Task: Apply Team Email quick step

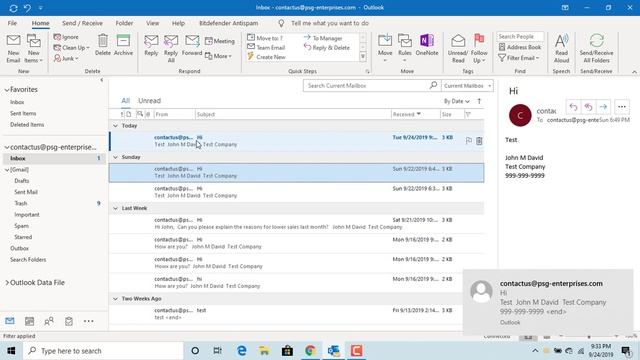Action: click(266, 47)
